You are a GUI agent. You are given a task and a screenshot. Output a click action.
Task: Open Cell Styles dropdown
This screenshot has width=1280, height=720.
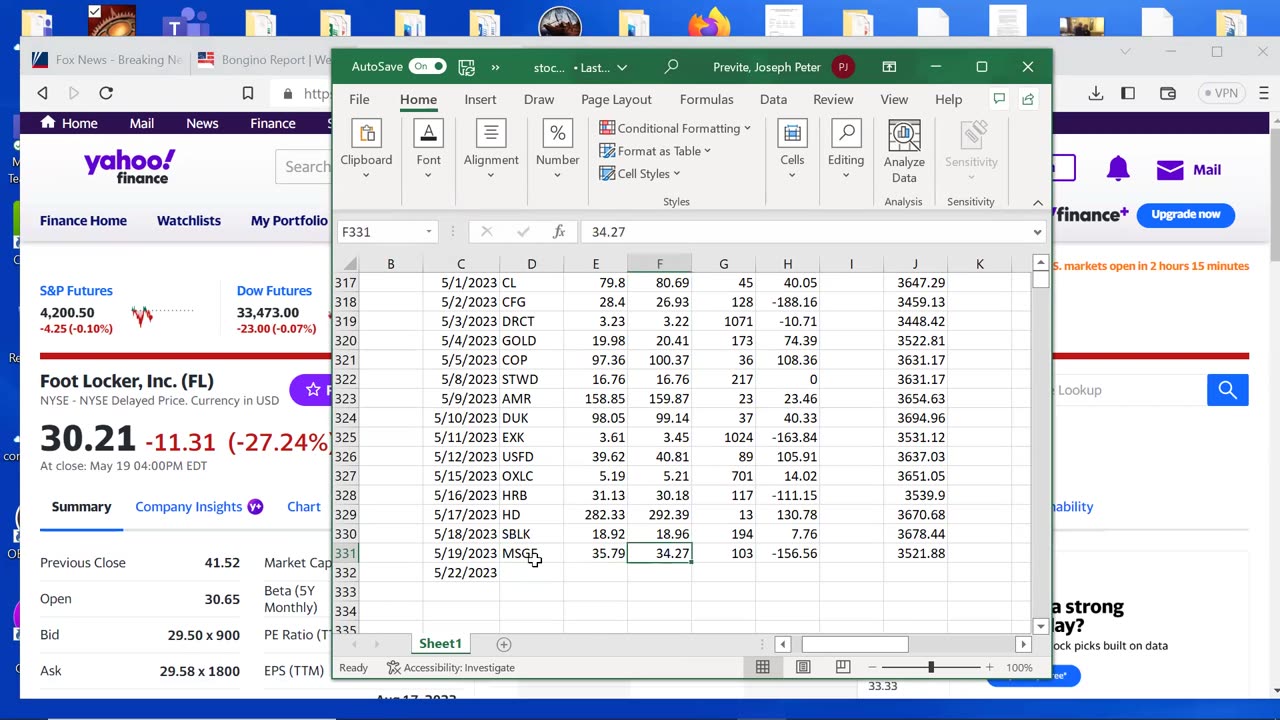point(640,173)
